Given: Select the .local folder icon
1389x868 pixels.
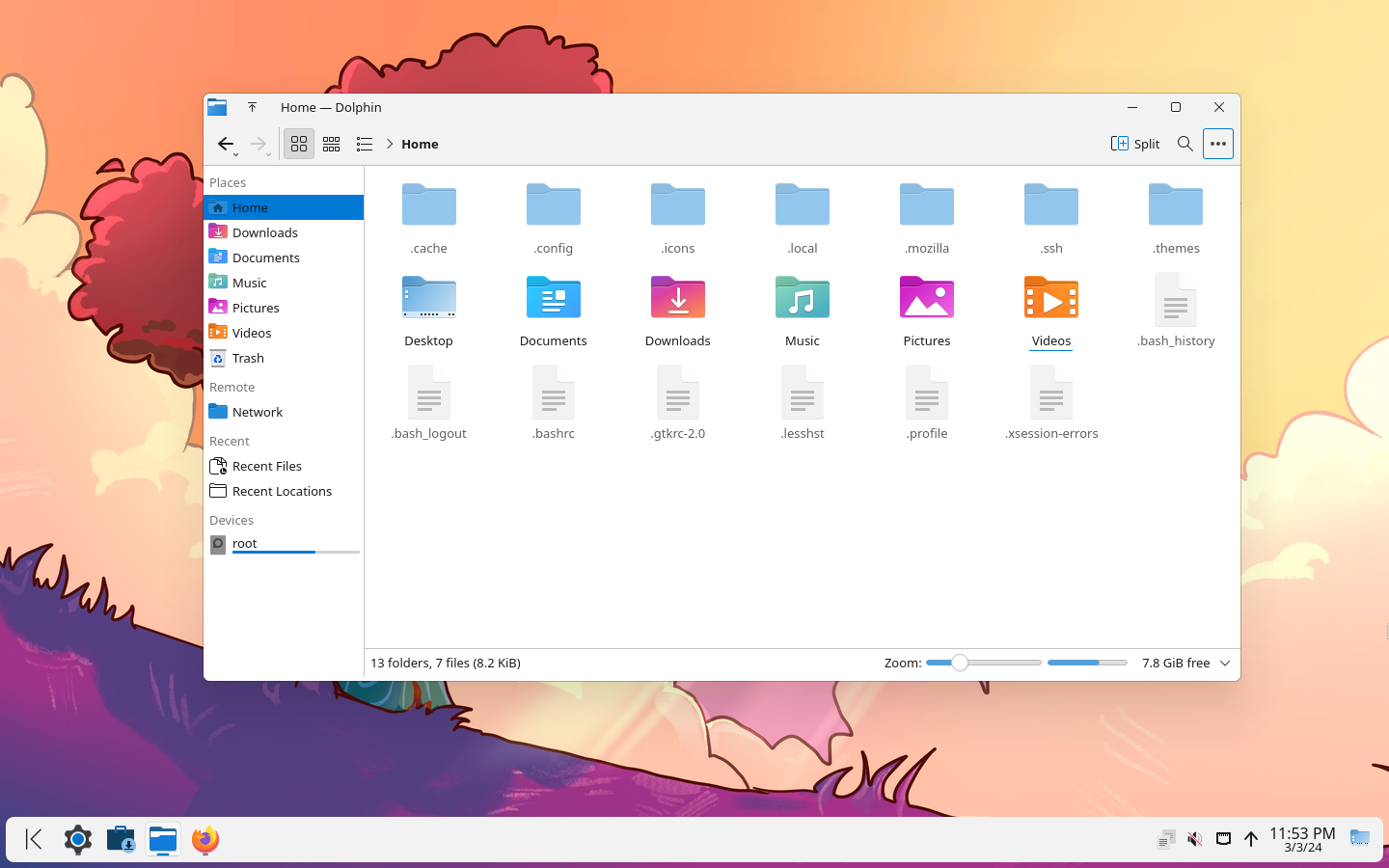Looking at the screenshot, I should (802, 204).
